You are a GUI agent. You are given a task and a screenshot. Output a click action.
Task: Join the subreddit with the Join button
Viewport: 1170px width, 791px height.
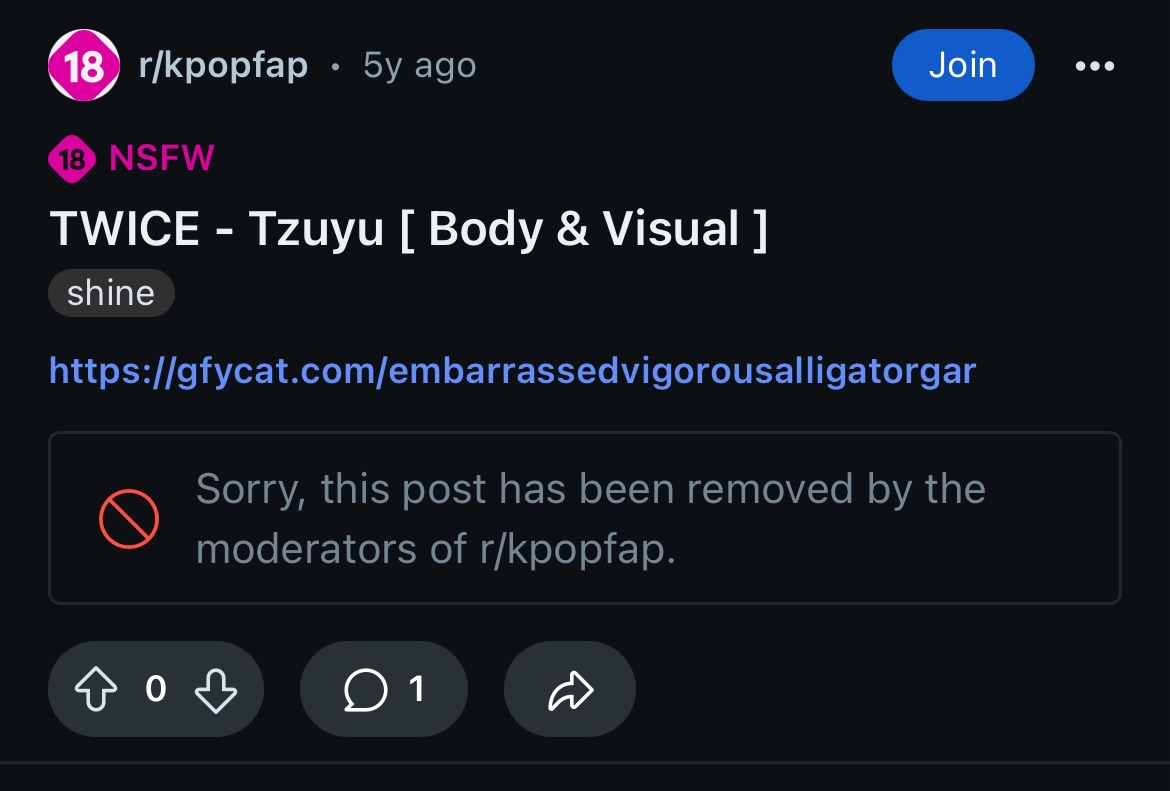[x=963, y=65]
